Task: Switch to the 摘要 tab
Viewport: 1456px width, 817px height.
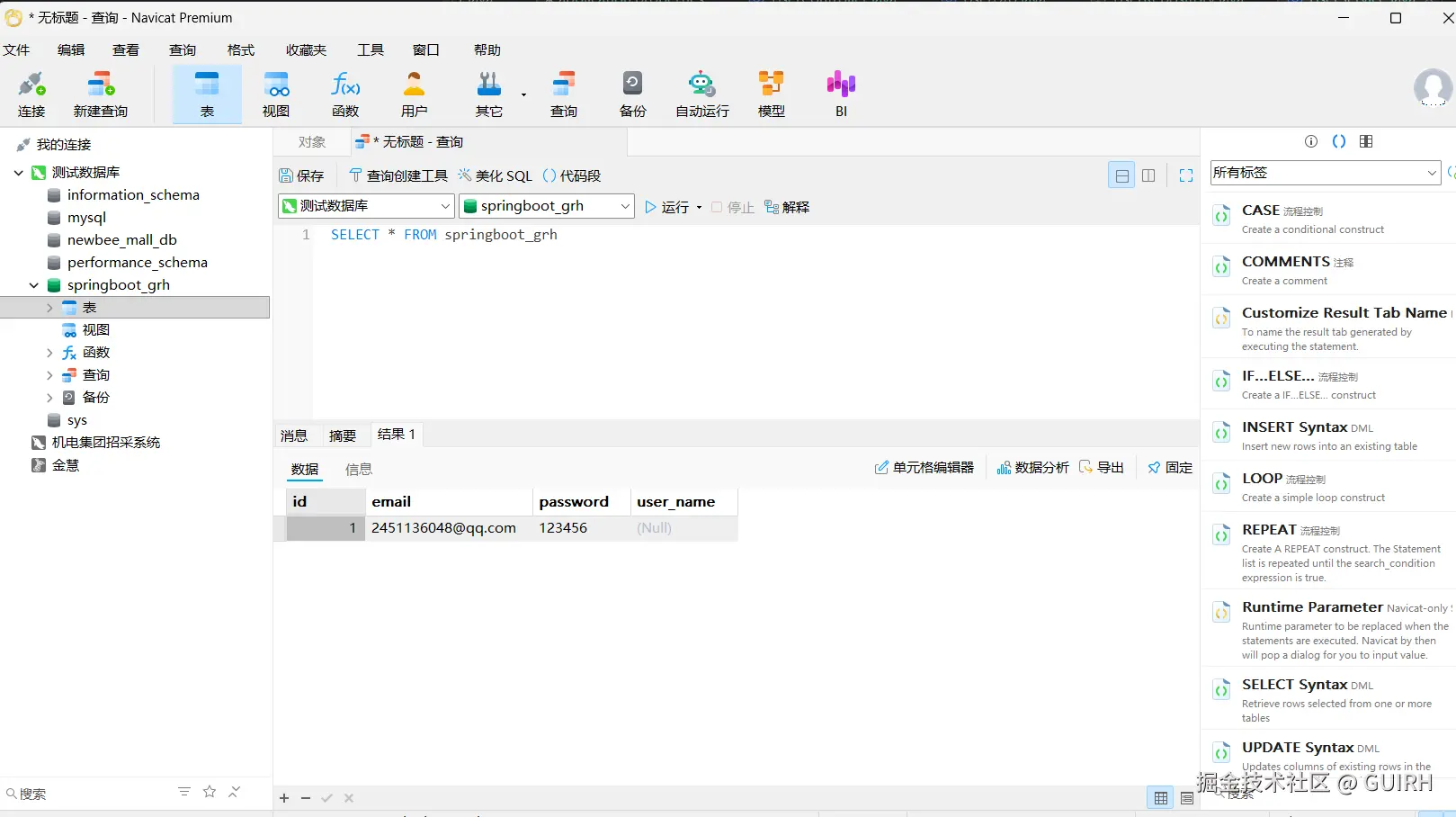Action: click(343, 435)
